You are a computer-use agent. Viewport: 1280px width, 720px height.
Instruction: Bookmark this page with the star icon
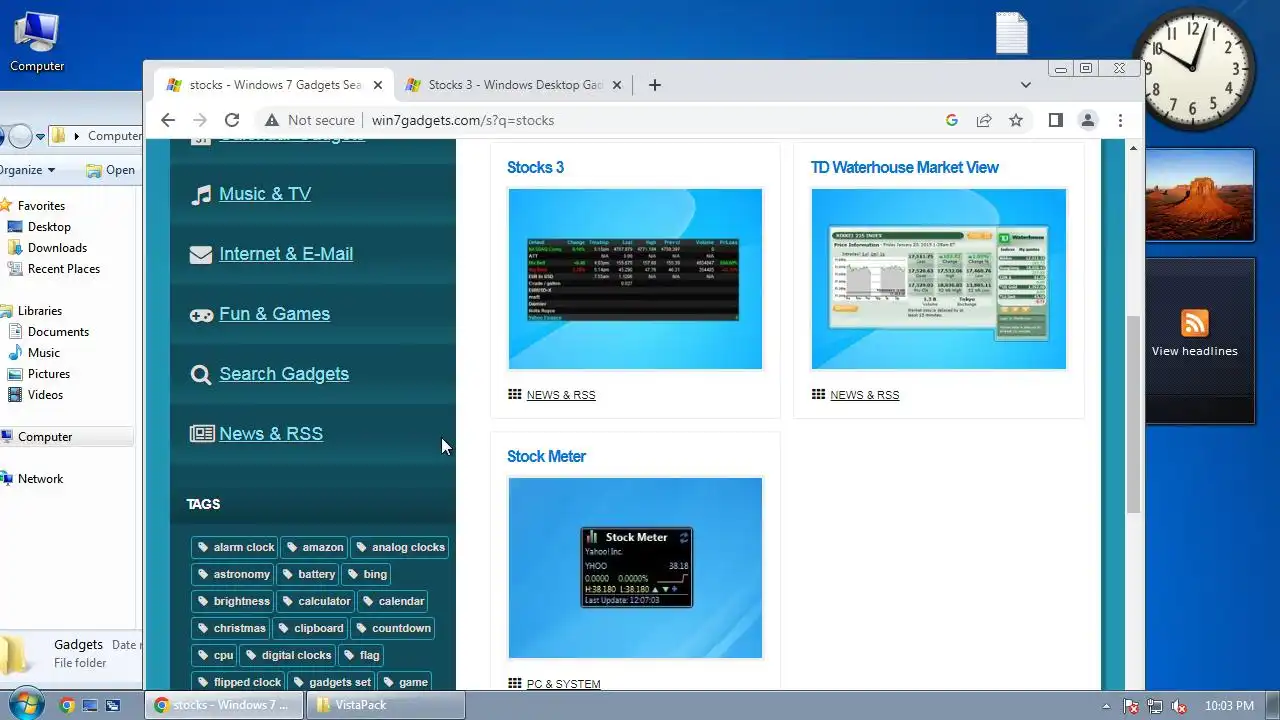pyautogui.click(x=1016, y=120)
